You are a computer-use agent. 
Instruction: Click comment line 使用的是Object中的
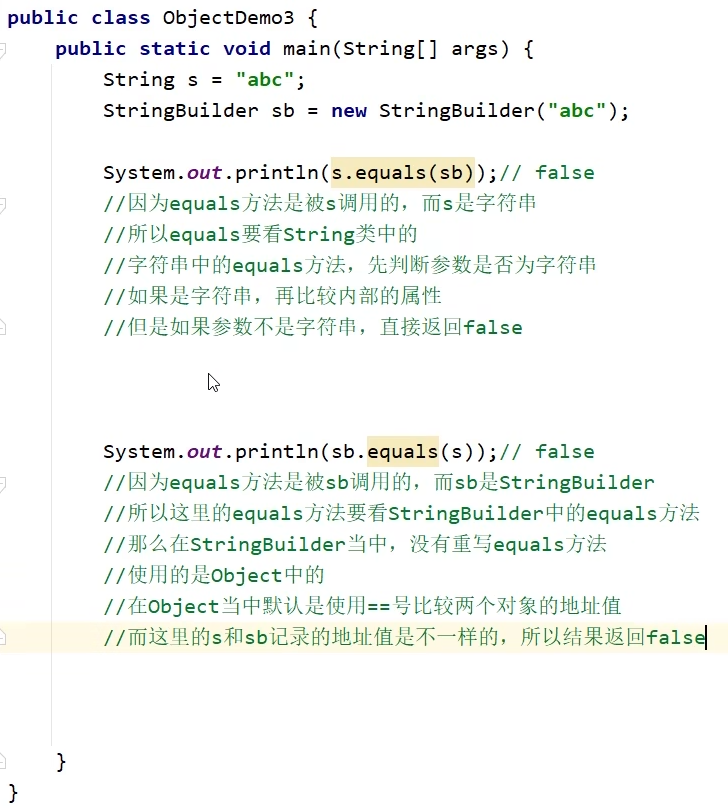tap(213, 575)
